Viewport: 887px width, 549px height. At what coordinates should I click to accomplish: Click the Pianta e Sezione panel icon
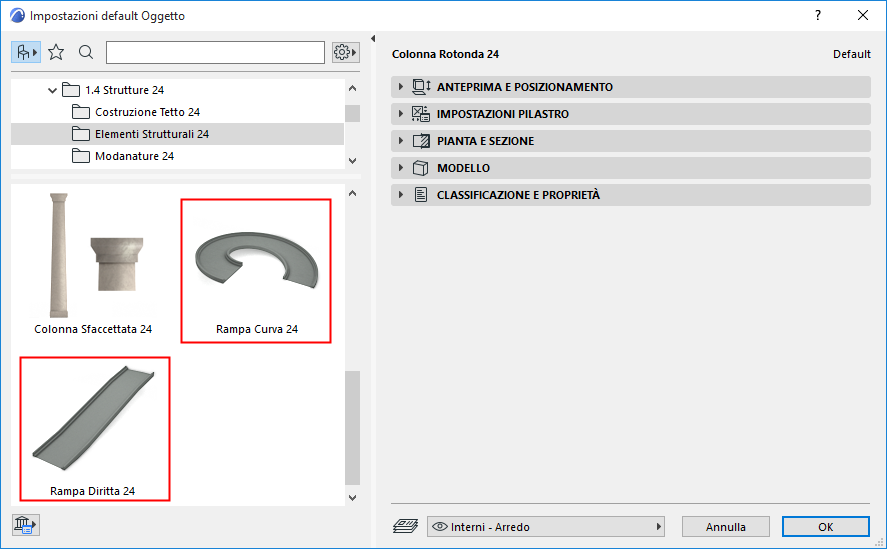pyautogui.click(x=421, y=141)
